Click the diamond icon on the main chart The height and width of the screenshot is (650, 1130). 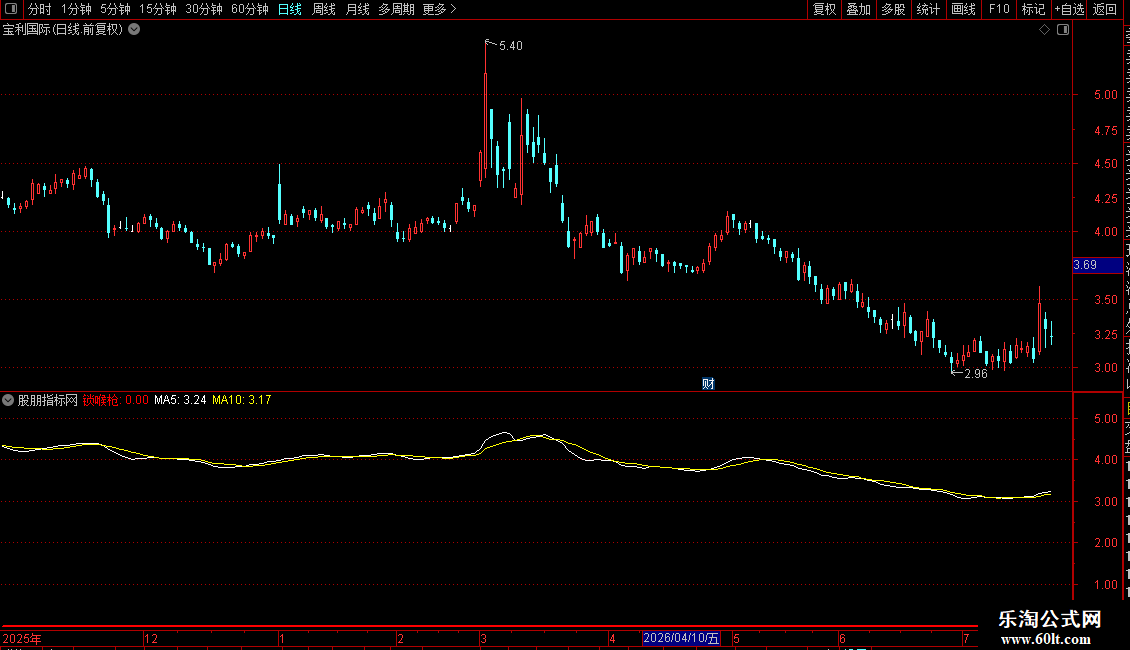(x=1044, y=30)
